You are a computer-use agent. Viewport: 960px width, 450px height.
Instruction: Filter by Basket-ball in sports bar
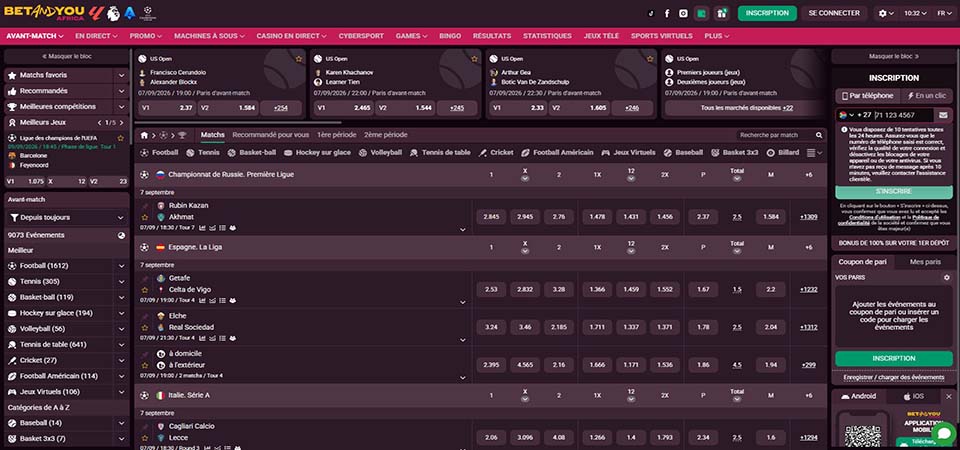252,152
